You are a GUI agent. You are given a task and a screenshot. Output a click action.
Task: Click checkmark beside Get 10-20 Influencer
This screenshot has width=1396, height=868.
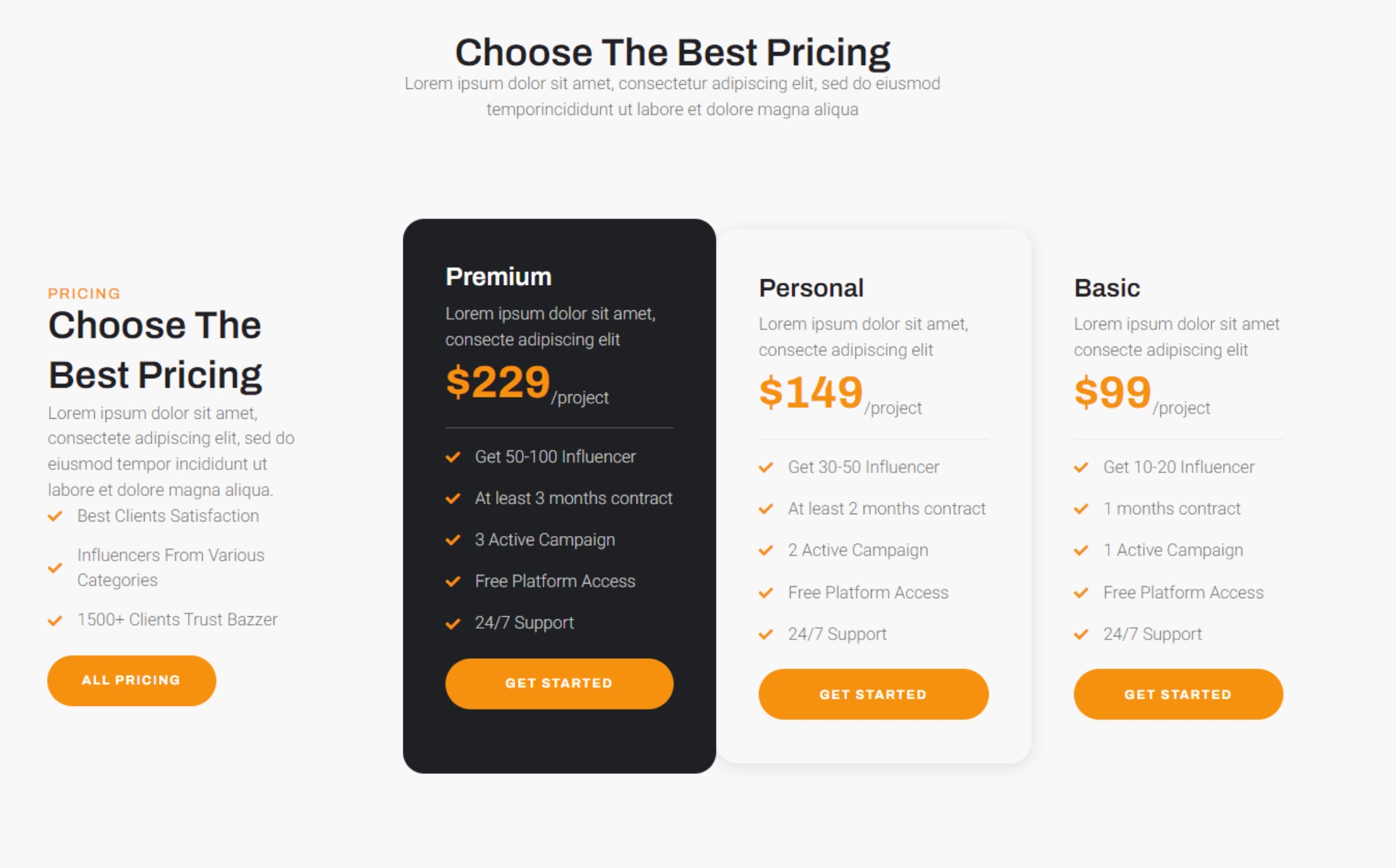click(x=1081, y=467)
